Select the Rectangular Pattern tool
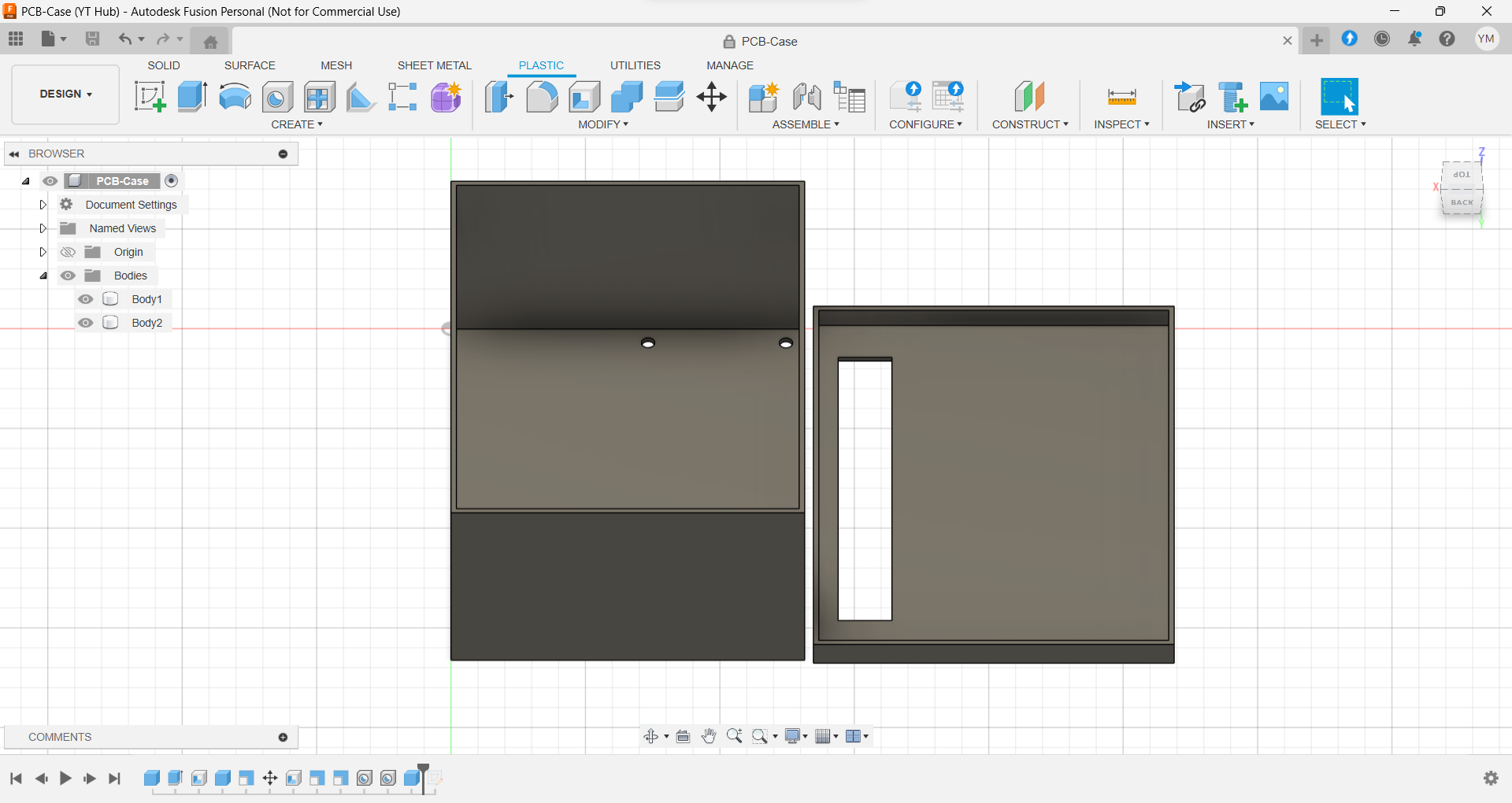 (x=402, y=97)
